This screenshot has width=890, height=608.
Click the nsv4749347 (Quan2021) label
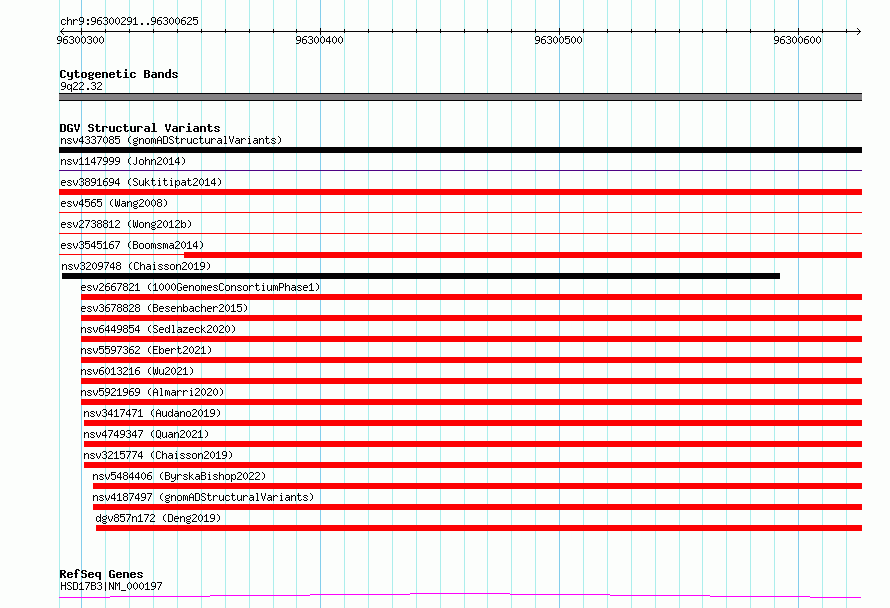(146, 434)
